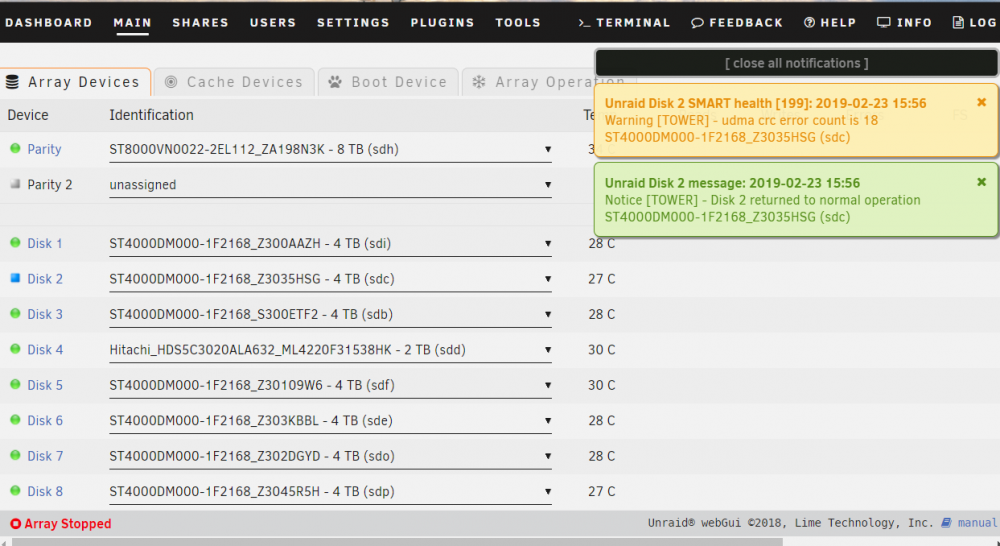Click the 30 C temperature for Disk 4
1000x546 pixels.
pyautogui.click(x=601, y=350)
